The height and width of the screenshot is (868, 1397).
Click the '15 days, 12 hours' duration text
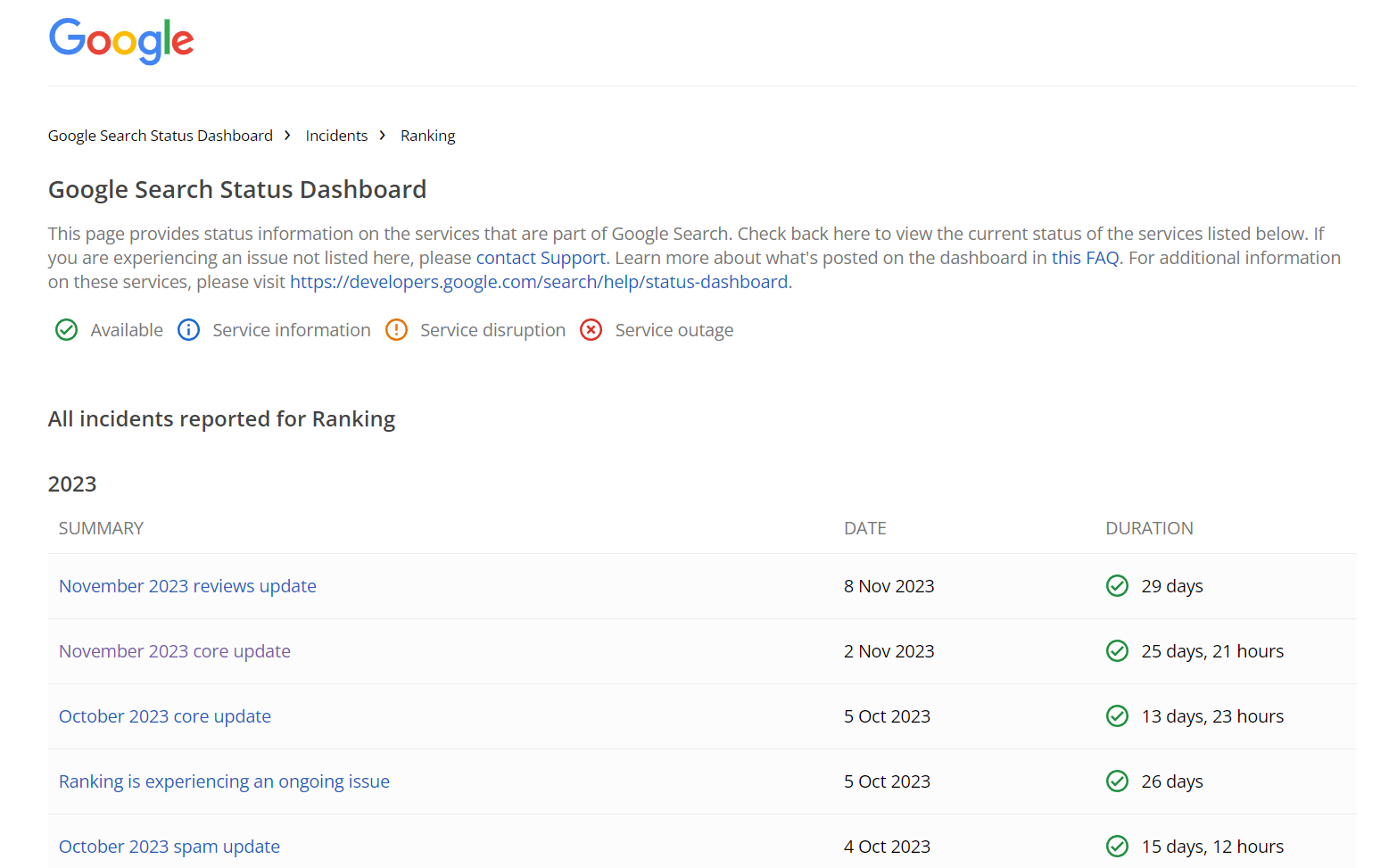(x=1212, y=847)
